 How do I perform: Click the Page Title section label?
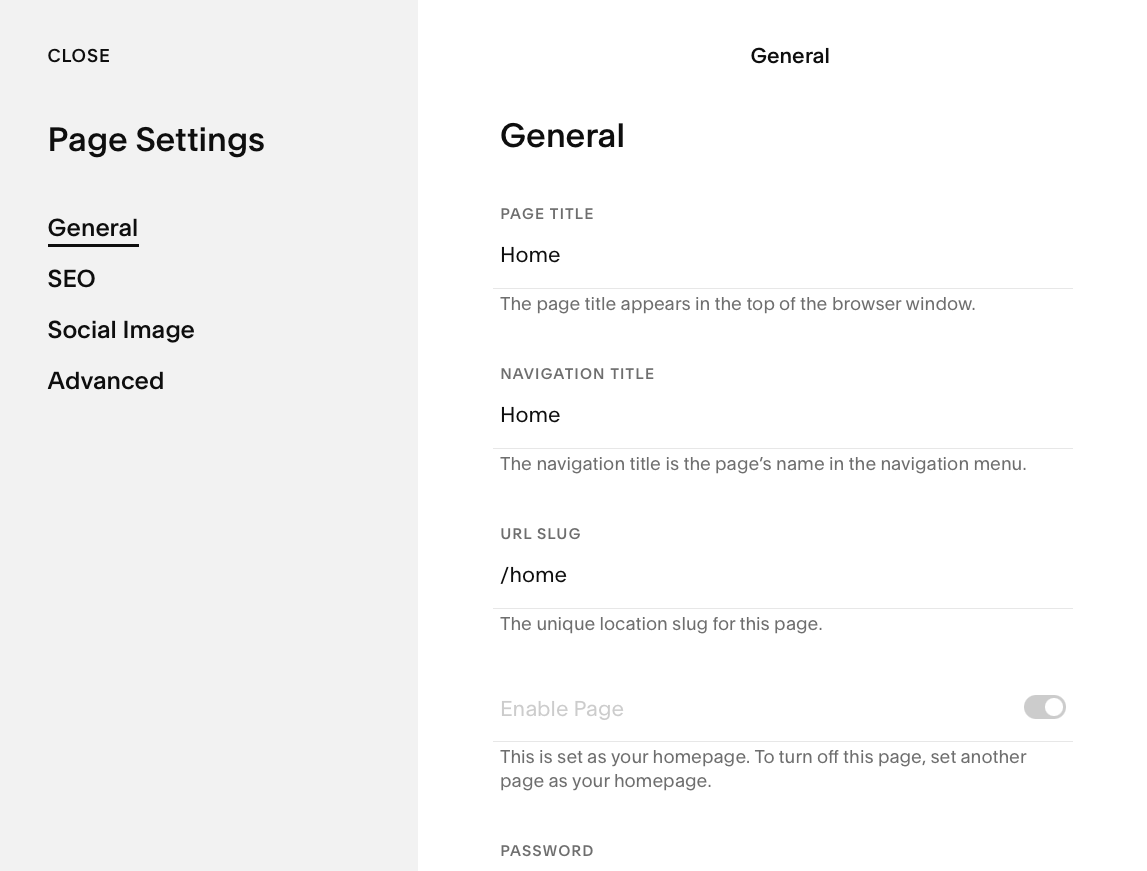coord(547,214)
